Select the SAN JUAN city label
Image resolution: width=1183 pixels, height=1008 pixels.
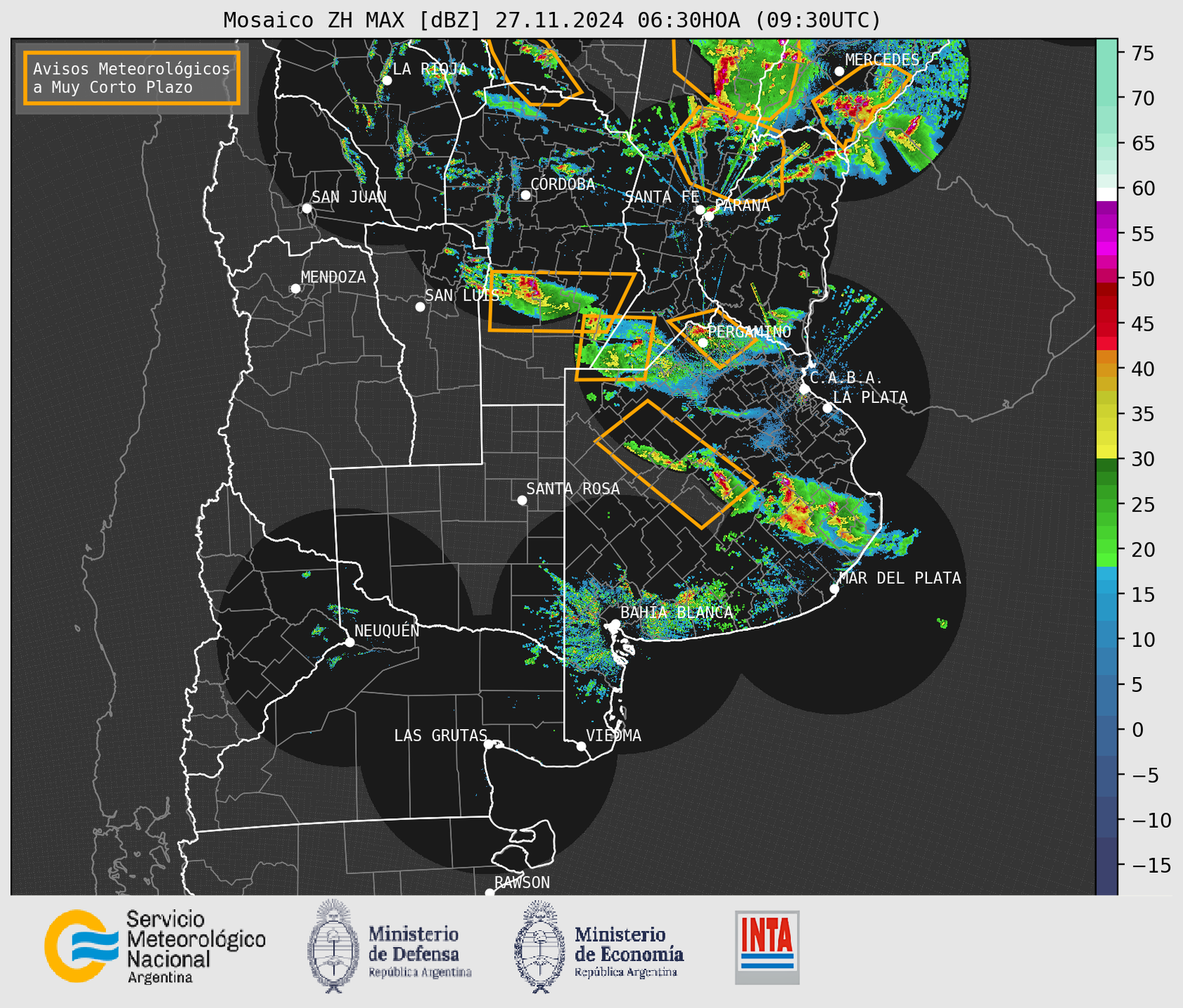point(349,197)
